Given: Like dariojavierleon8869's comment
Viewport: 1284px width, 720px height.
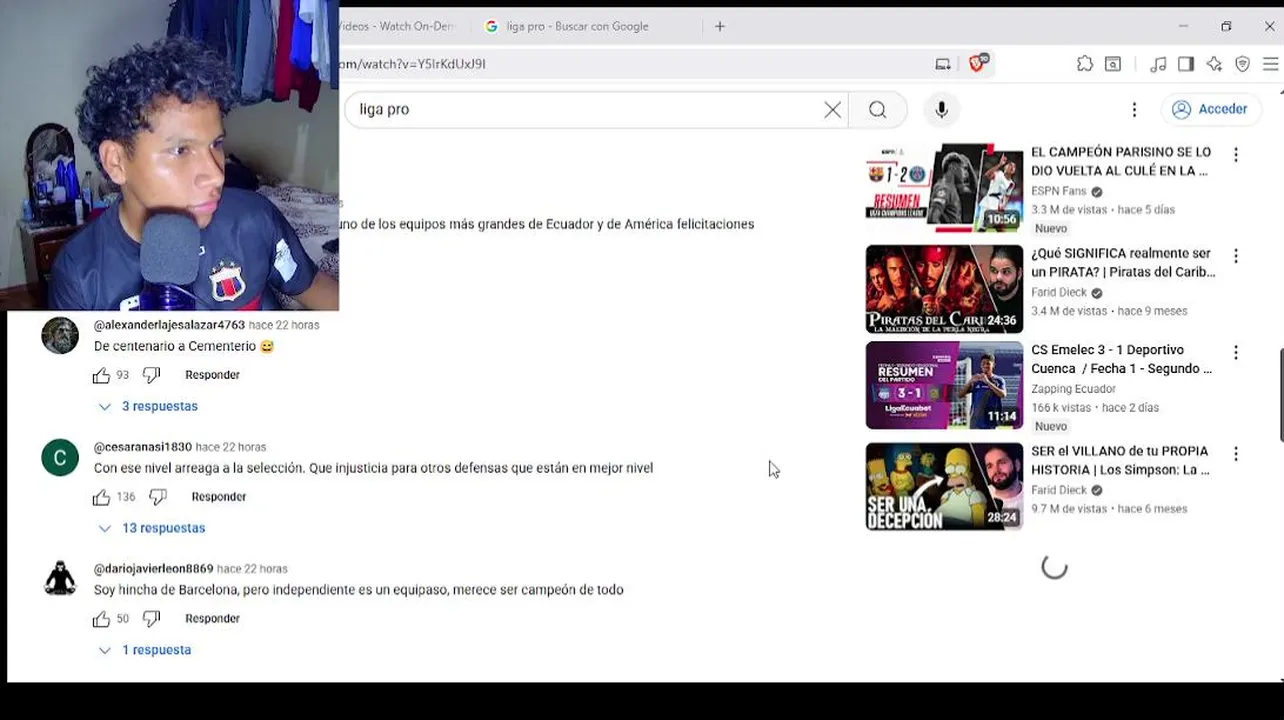Looking at the screenshot, I should tap(101, 619).
